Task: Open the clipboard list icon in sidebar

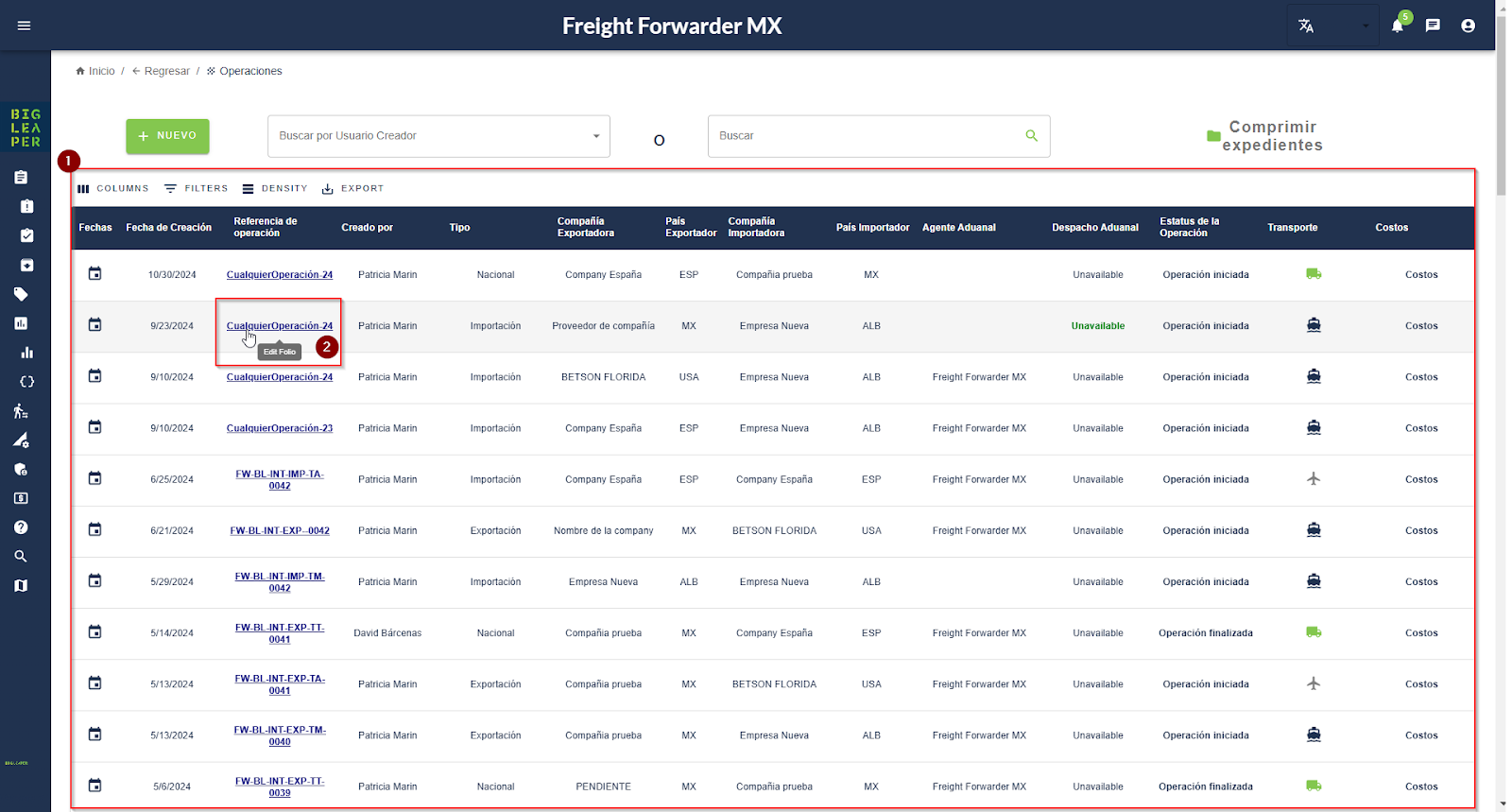Action: [21, 177]
